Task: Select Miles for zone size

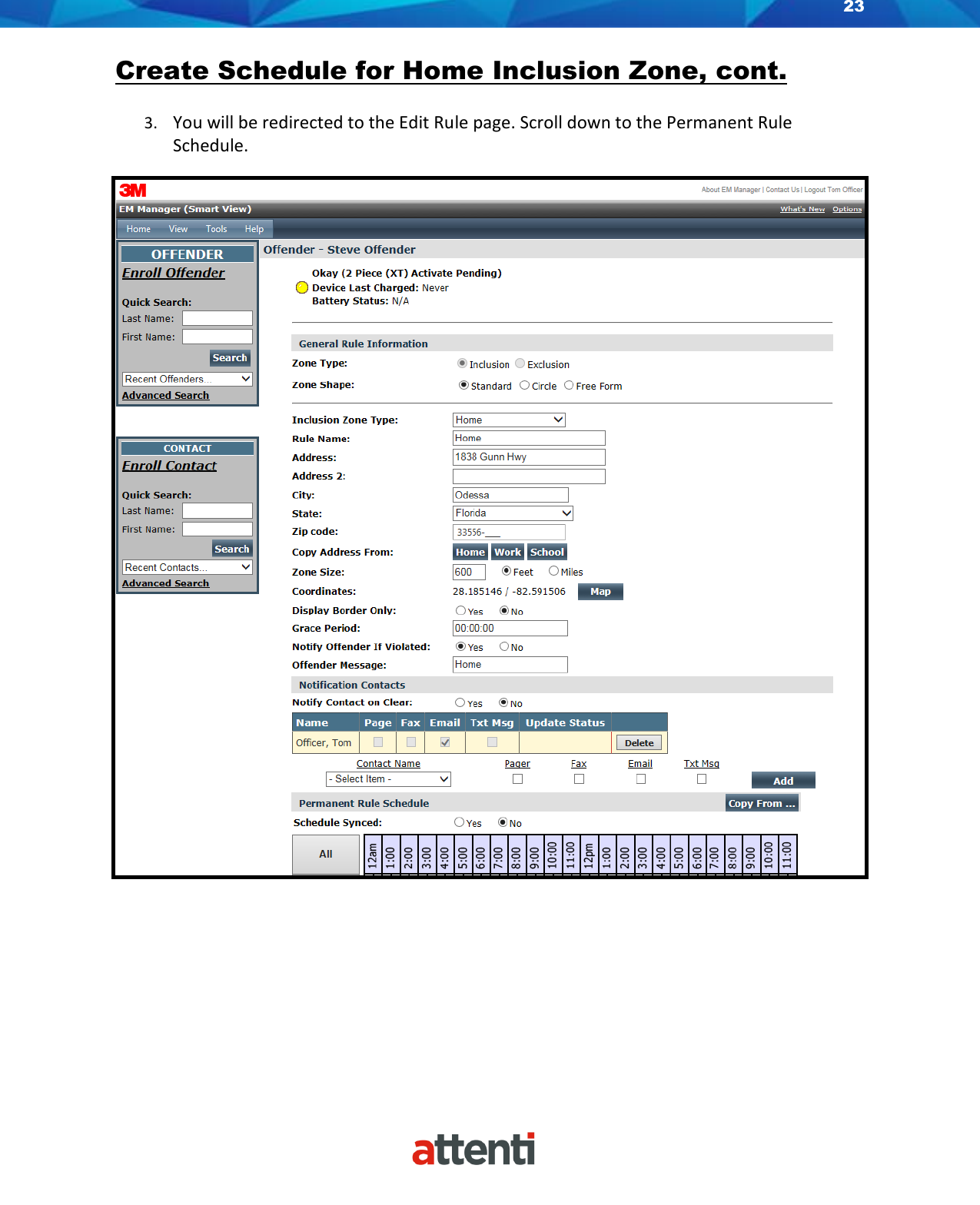Action: tap(553, 571)
